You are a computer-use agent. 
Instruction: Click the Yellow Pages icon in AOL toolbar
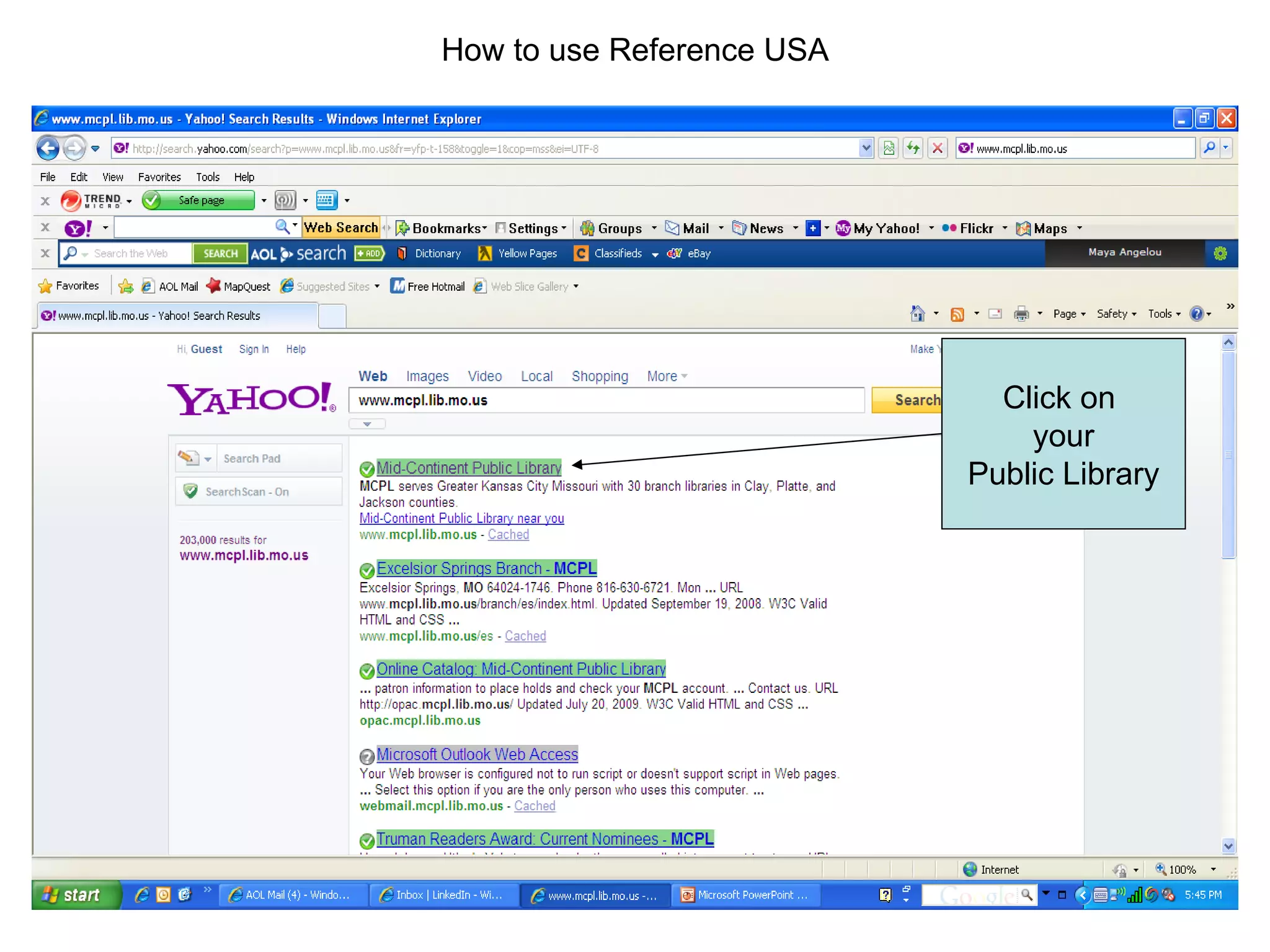tap(485, 253)
